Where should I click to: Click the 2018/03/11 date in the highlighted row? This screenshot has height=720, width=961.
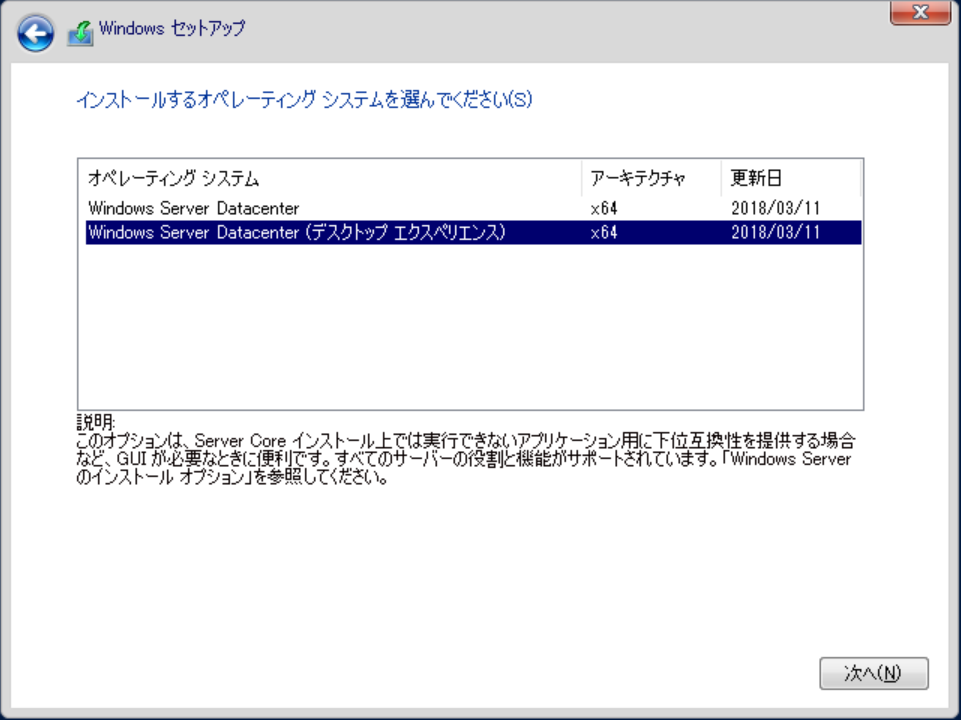coord(775,233)
